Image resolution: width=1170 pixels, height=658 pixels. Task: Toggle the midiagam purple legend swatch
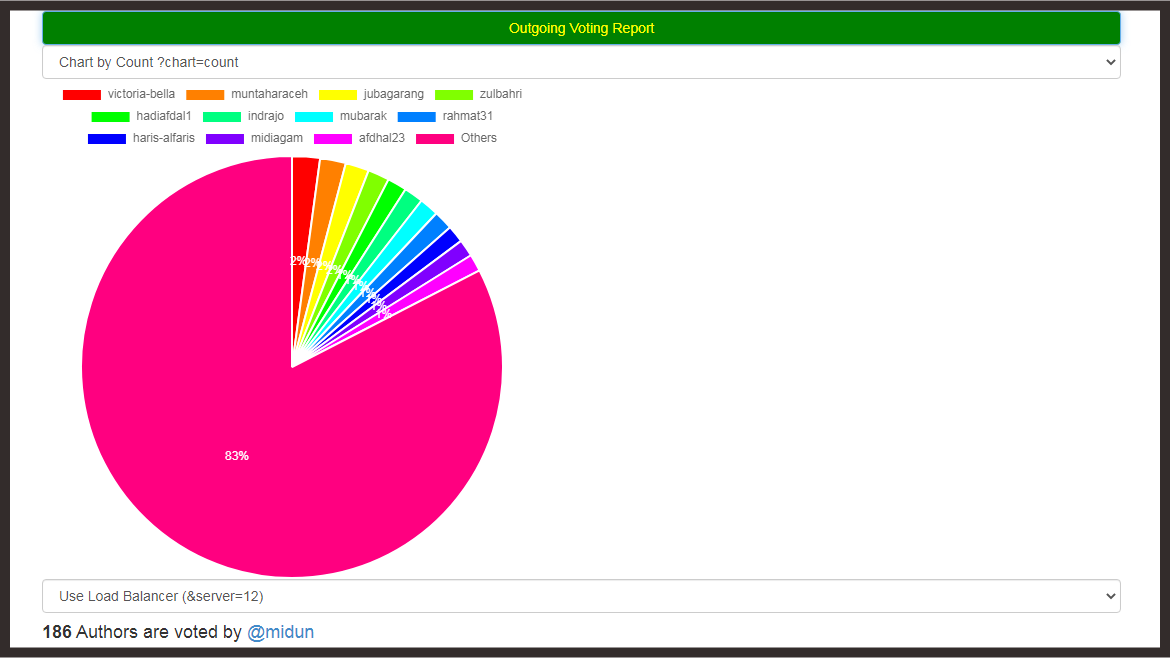pos(225,139)
